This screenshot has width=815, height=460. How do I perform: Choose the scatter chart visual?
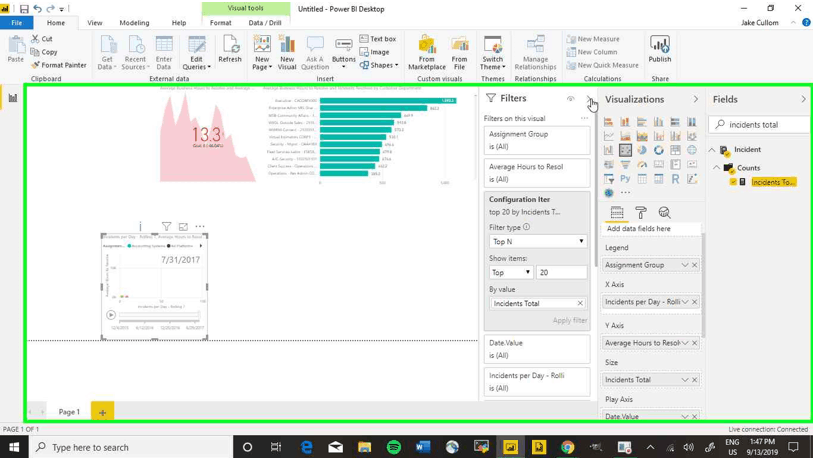coord(625,150)
